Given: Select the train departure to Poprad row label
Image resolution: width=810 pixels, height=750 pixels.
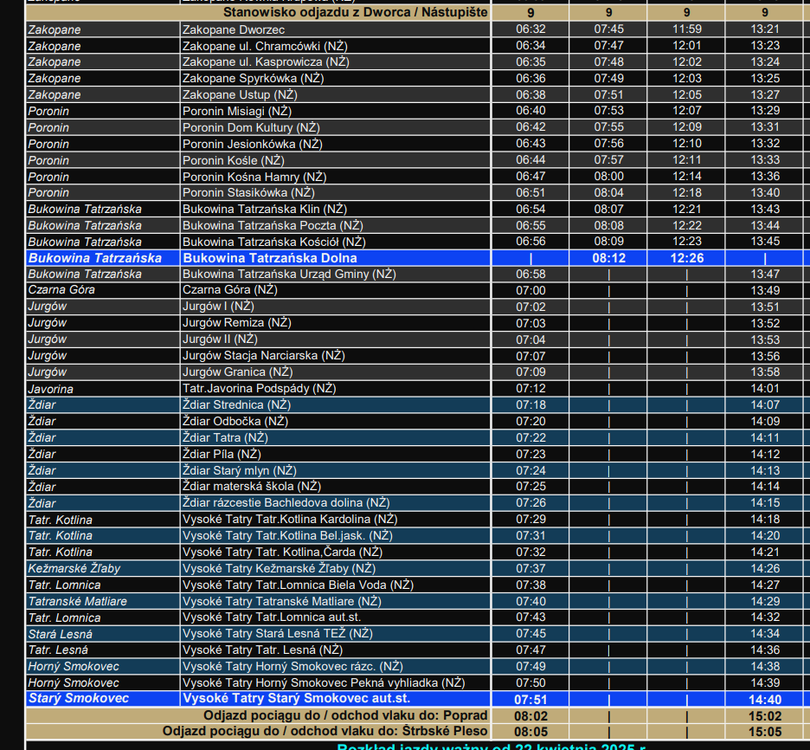Looking at the screenshot, I should coord(345,716).
